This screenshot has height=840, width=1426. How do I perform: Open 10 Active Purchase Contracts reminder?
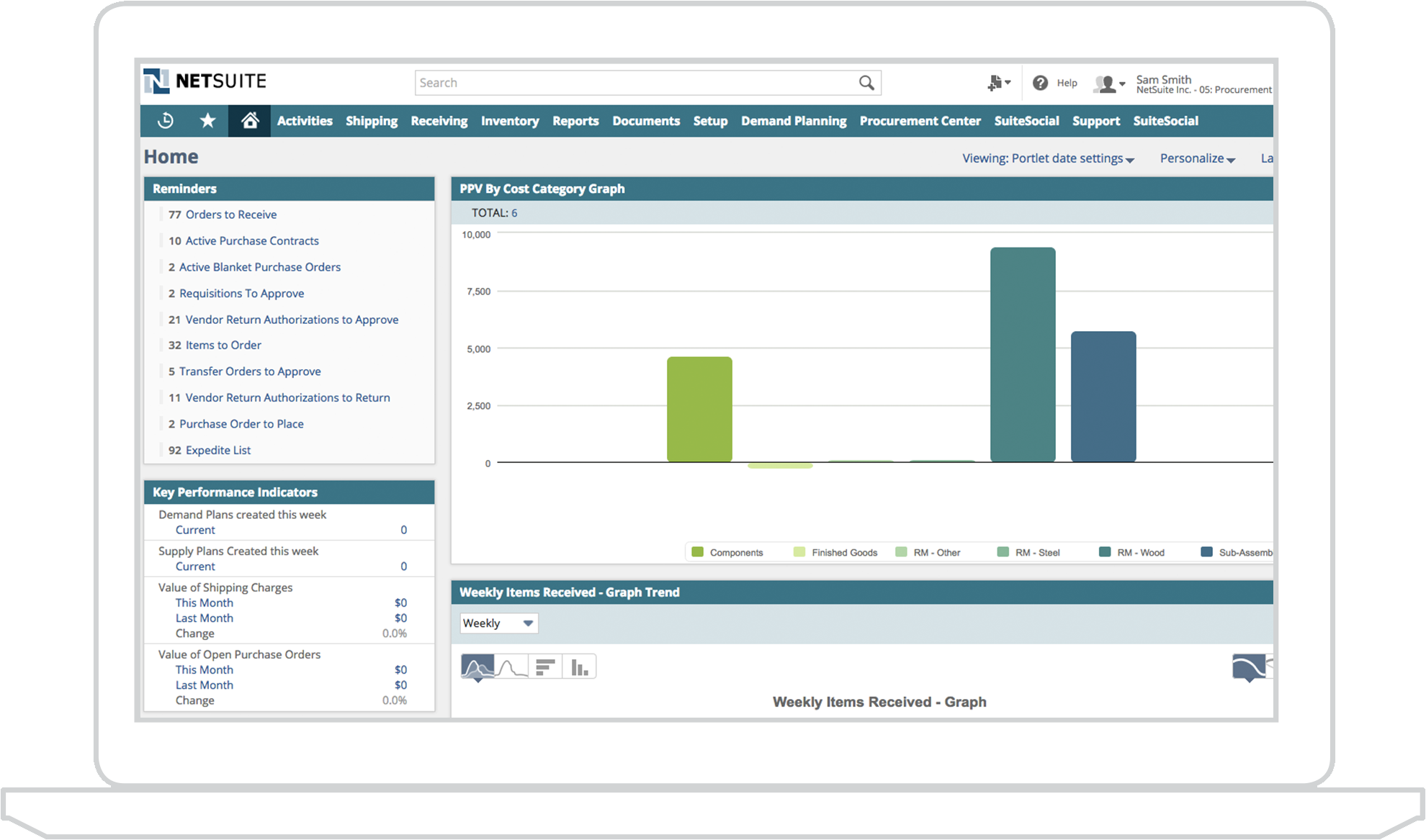243,240
